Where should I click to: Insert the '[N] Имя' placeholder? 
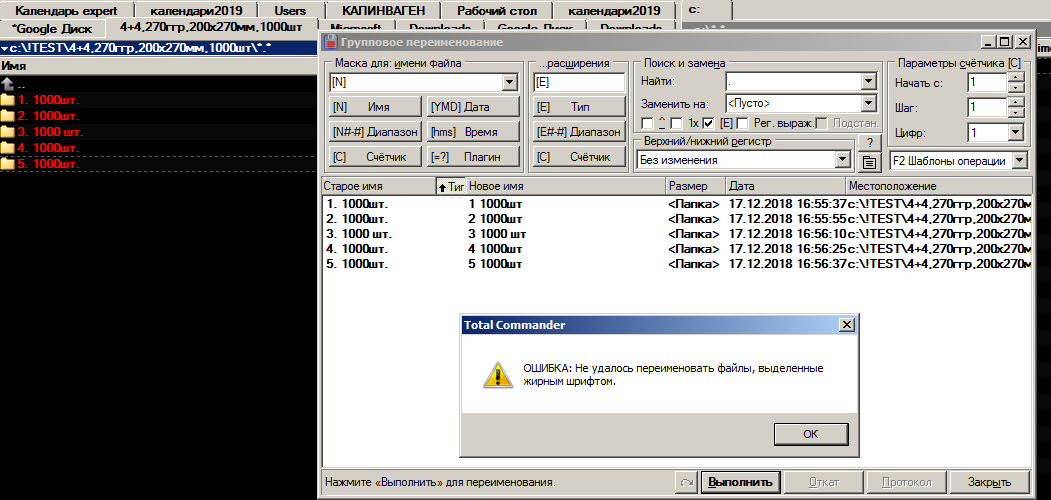coord(375,107)
